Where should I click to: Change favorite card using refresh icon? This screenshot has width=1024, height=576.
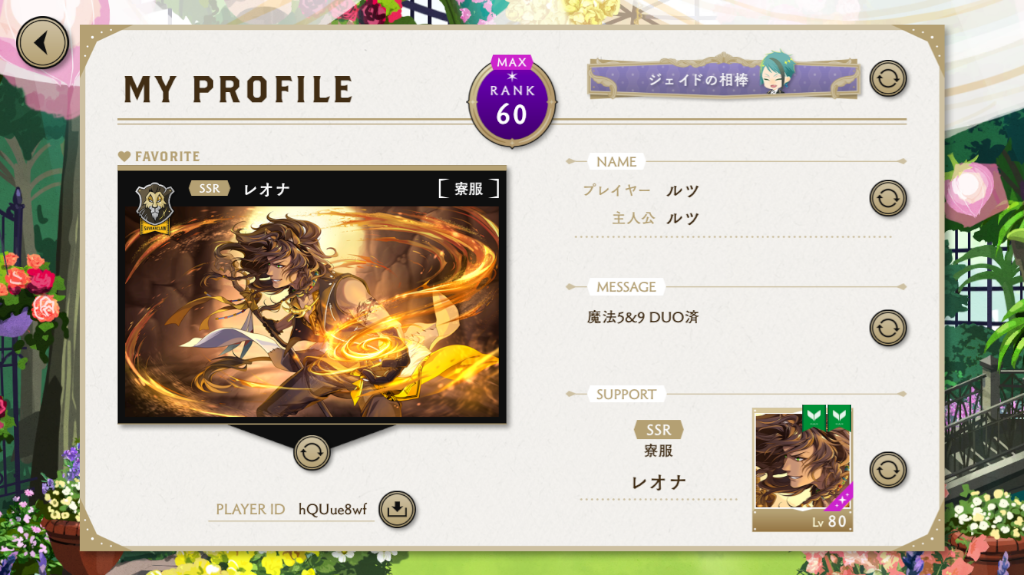(312, 452)
